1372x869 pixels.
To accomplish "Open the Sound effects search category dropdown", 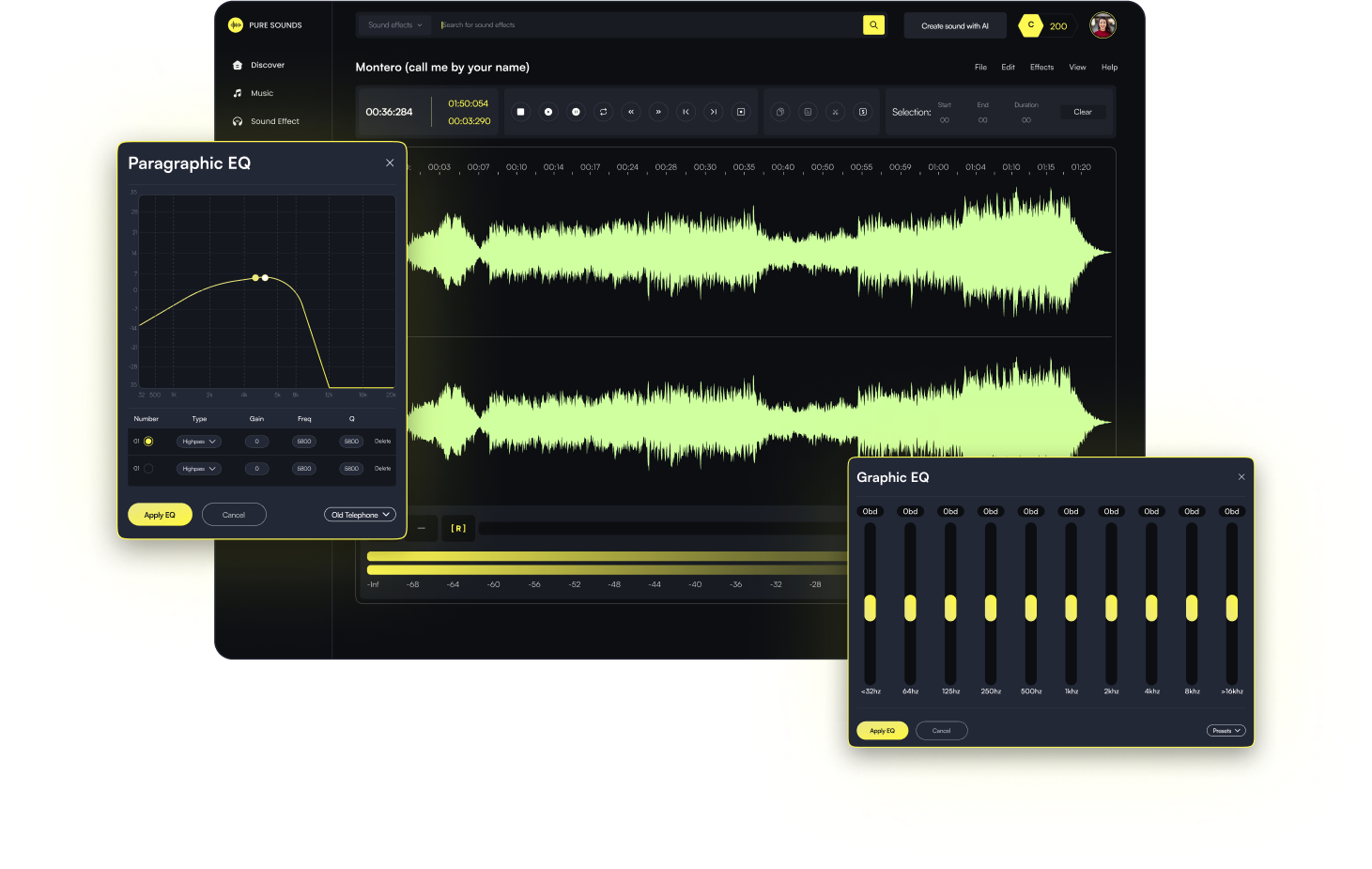I will coord(395,25).
